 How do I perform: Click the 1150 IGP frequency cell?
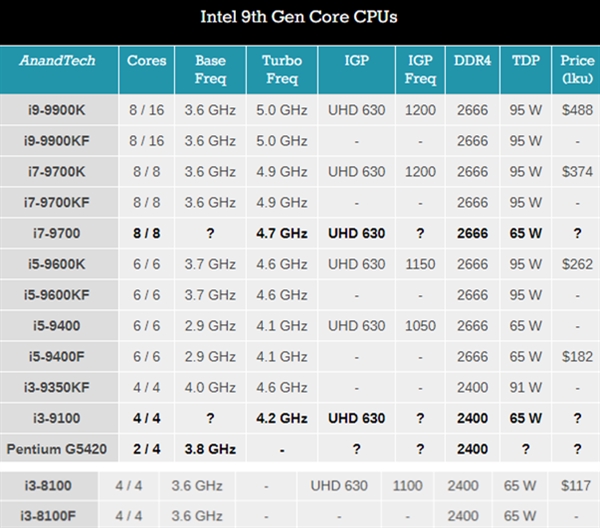[x=420, y=264]
